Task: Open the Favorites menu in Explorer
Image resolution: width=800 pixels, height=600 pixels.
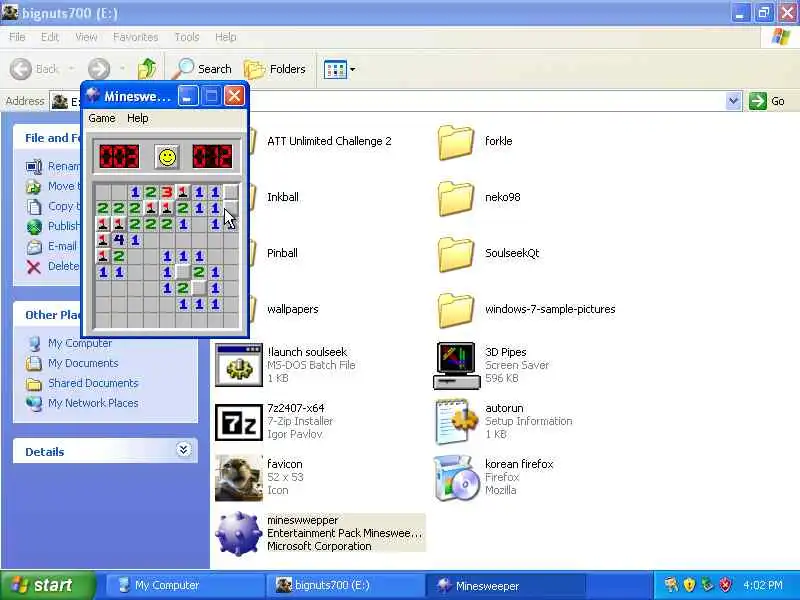Action: [x=135, y=37]
